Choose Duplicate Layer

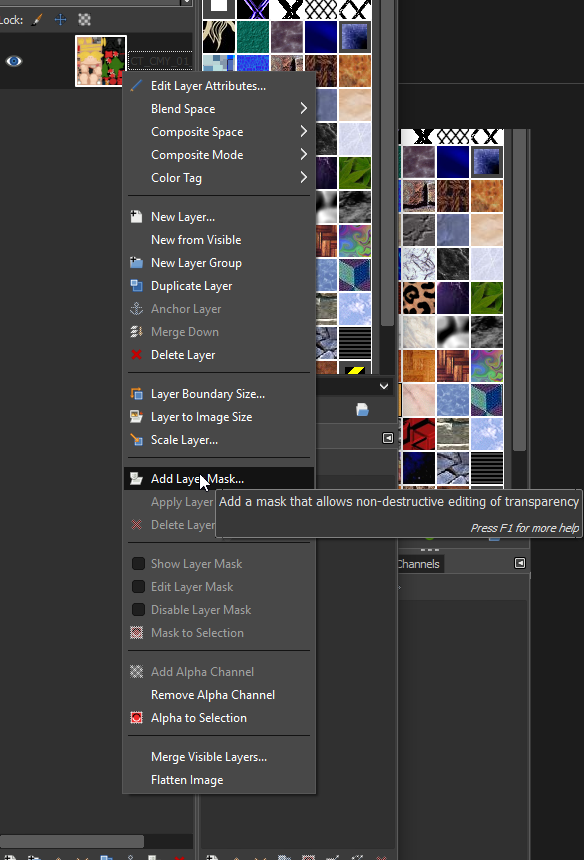(219, 286)
